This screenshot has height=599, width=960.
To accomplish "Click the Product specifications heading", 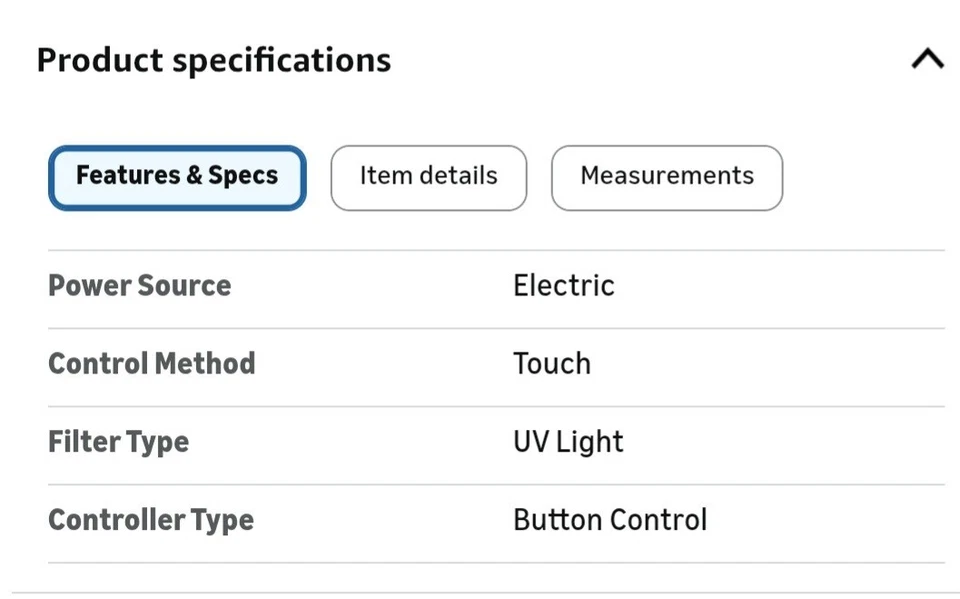I will [x=214, y=60].
